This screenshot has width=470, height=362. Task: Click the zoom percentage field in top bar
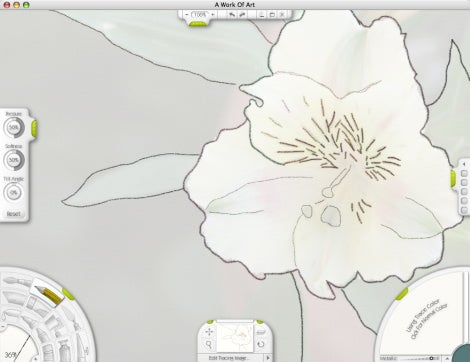(200, 14)
